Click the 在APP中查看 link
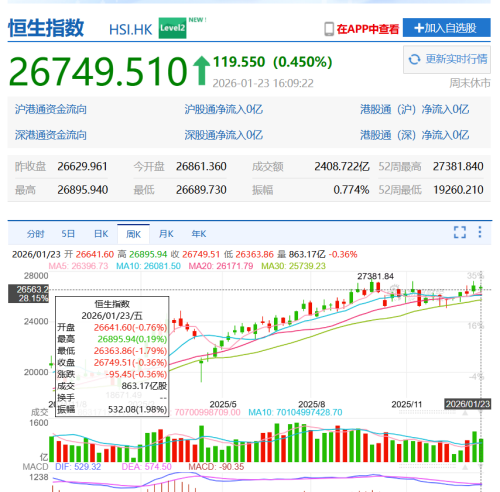 (x=368, y=29)
